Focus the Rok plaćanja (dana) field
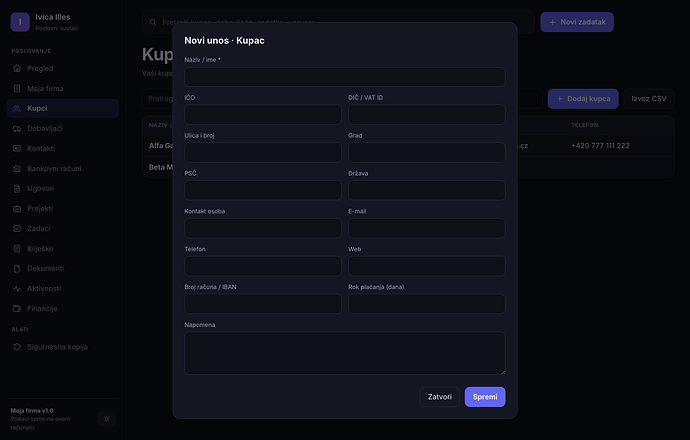The width and height of the screenshot is (690, 440). tap(427, 304)
